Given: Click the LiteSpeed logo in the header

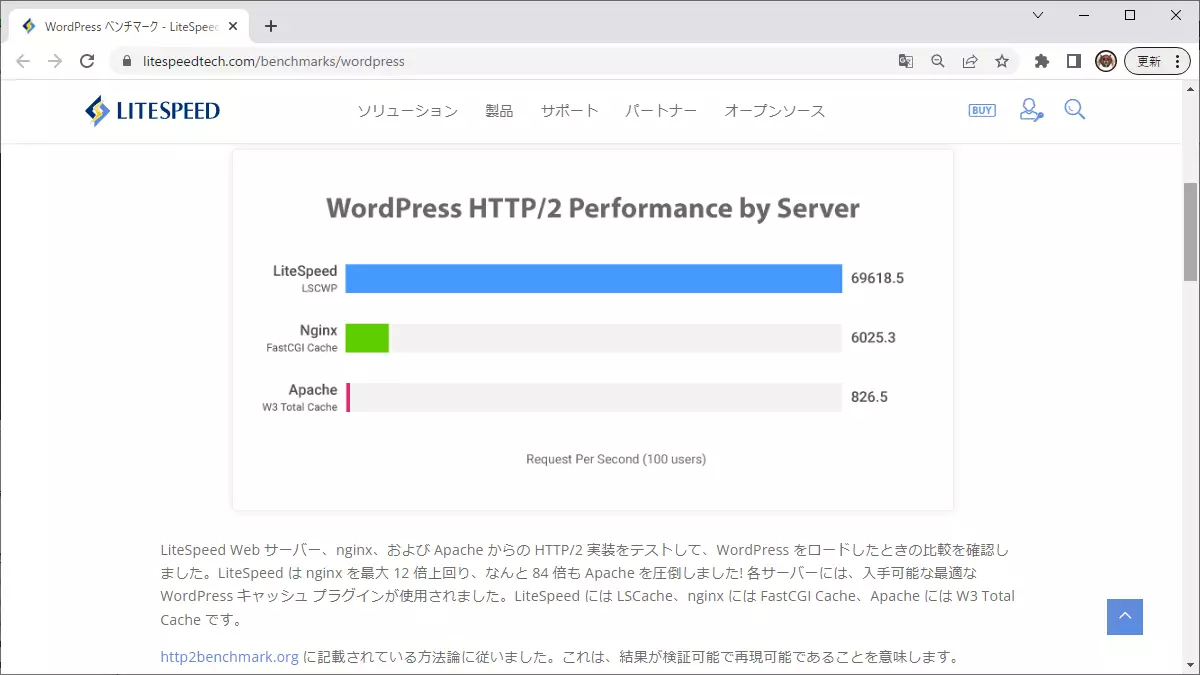Looking at the screenshot, I should [x=152, y=111].
